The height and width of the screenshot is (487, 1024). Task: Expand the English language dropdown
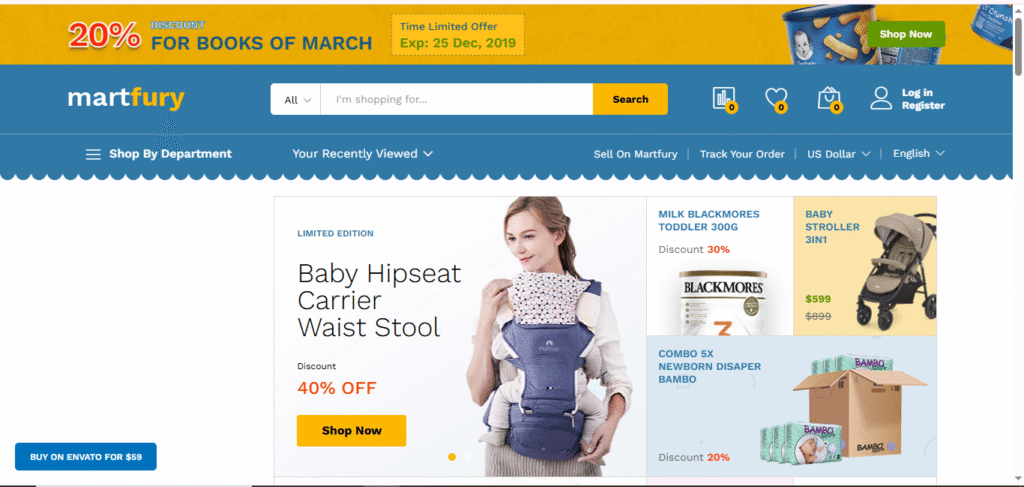(x=919, y=153)
